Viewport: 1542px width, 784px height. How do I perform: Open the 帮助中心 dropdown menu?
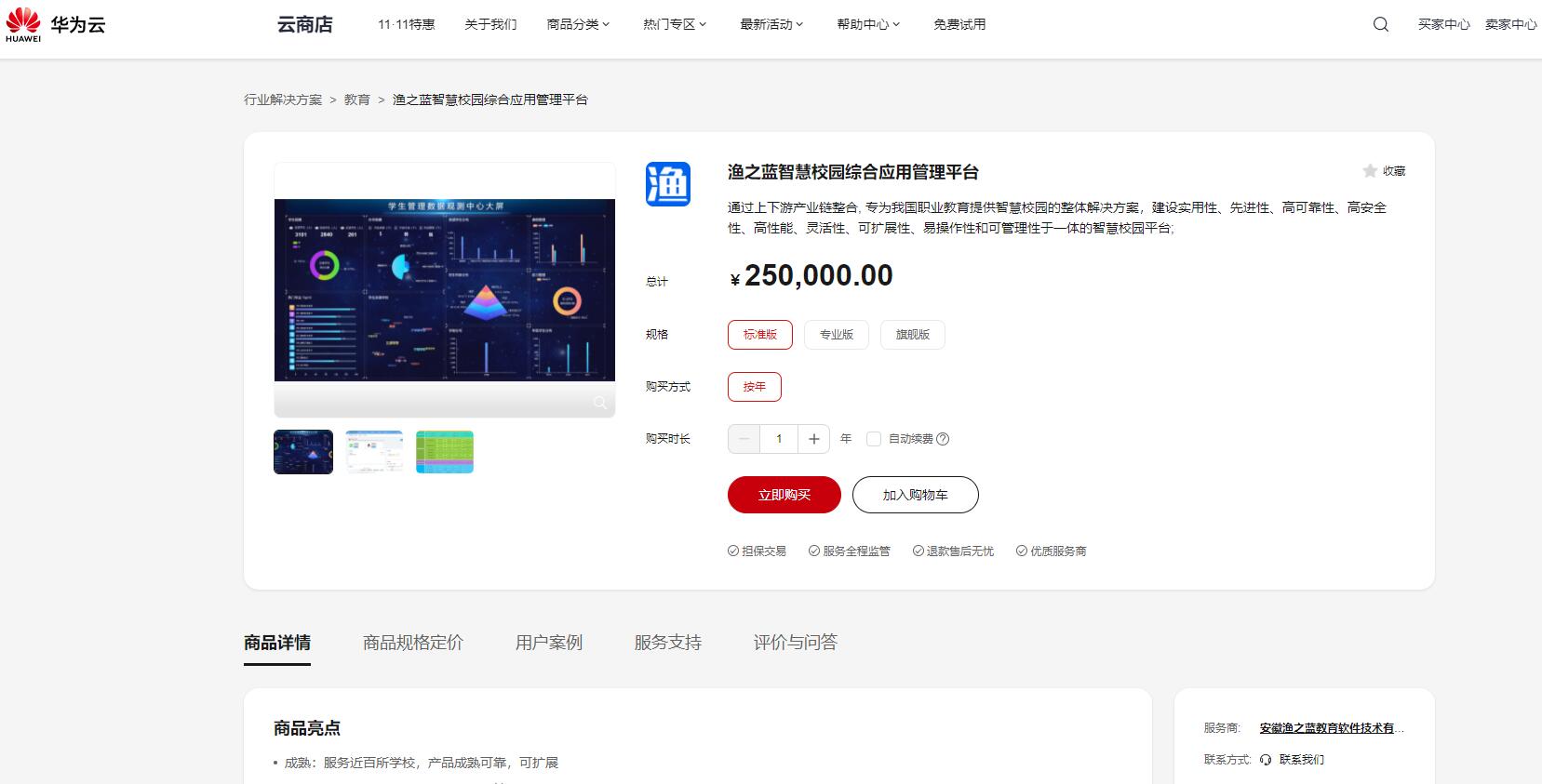[x=868, y=24]
